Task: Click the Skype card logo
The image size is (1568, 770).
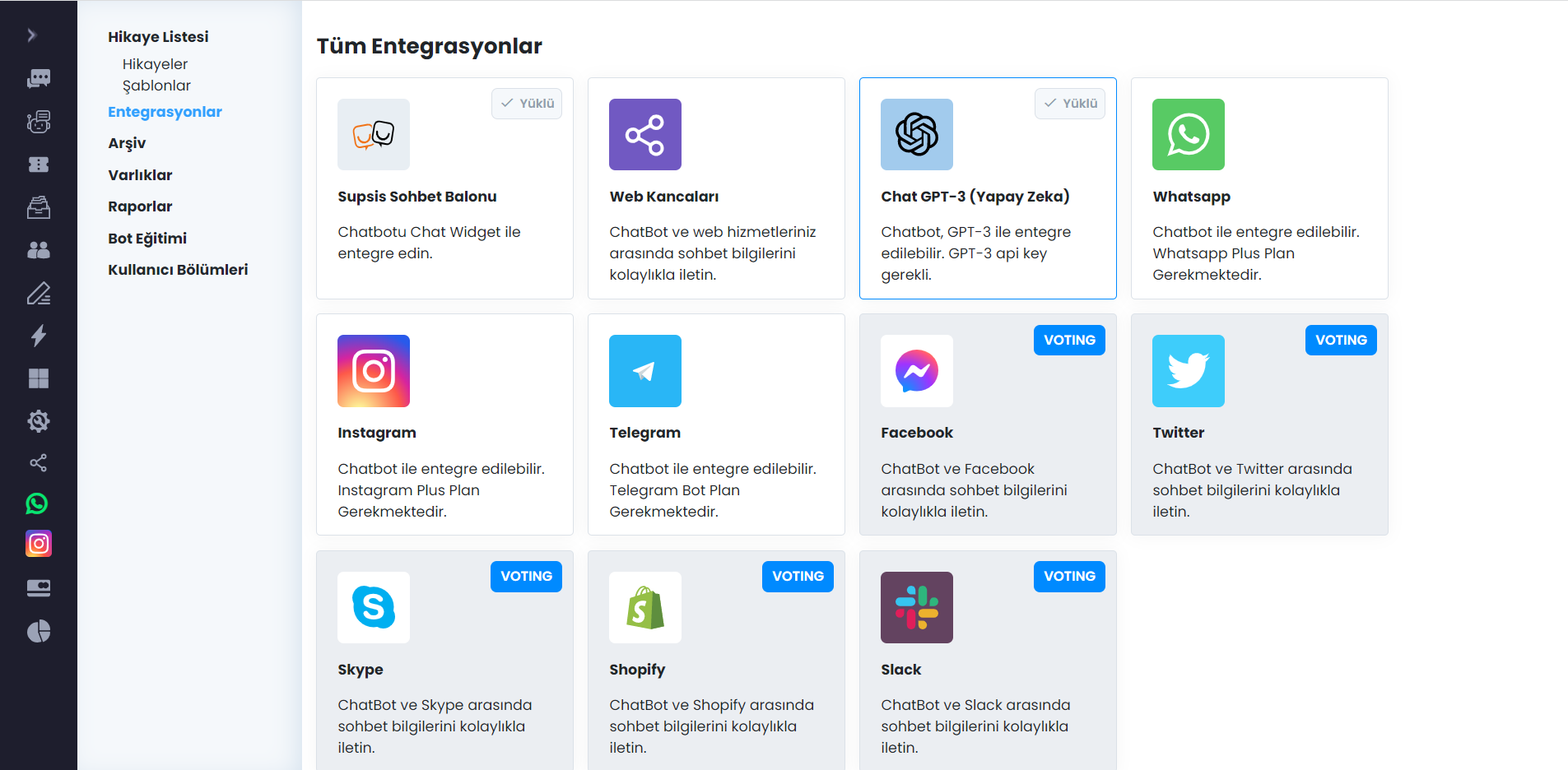Action: pyautogui.click(x=374, y=607)
